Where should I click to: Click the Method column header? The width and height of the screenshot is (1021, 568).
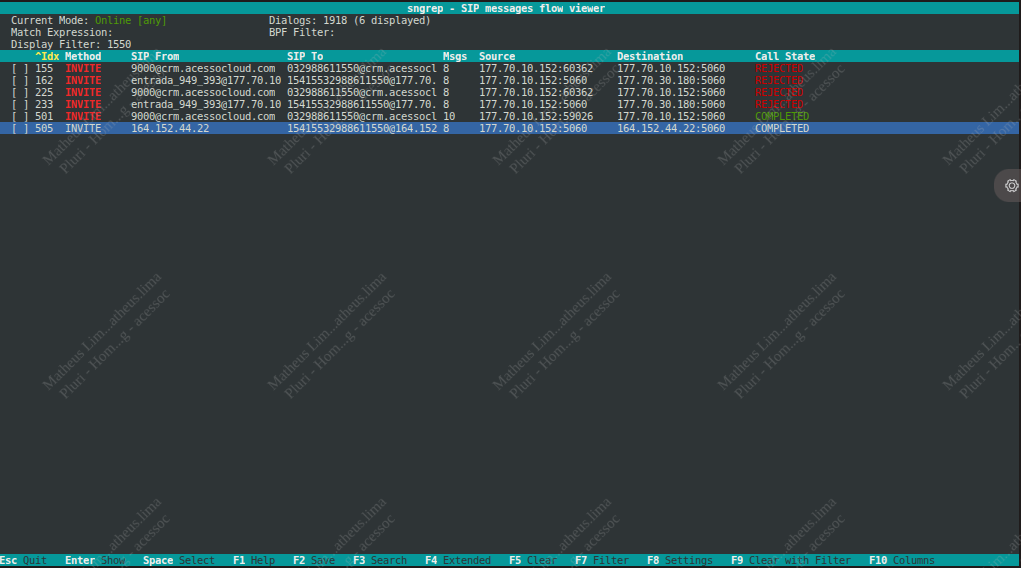[x=83, y=57]
